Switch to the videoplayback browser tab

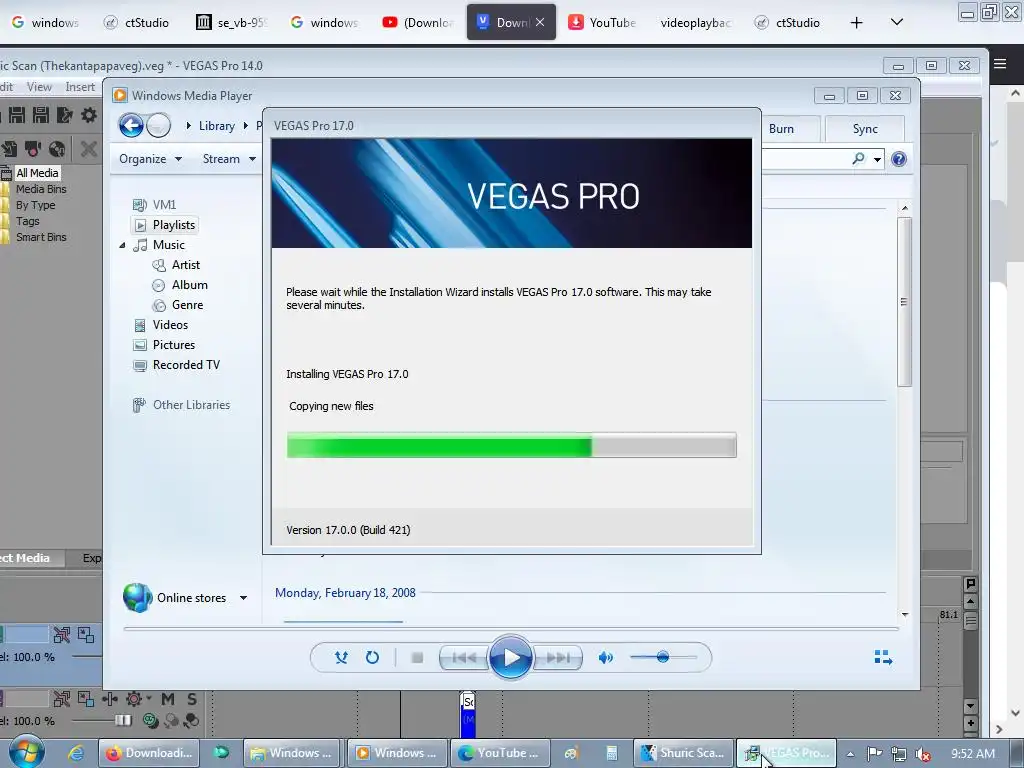[x=695, y=22]
